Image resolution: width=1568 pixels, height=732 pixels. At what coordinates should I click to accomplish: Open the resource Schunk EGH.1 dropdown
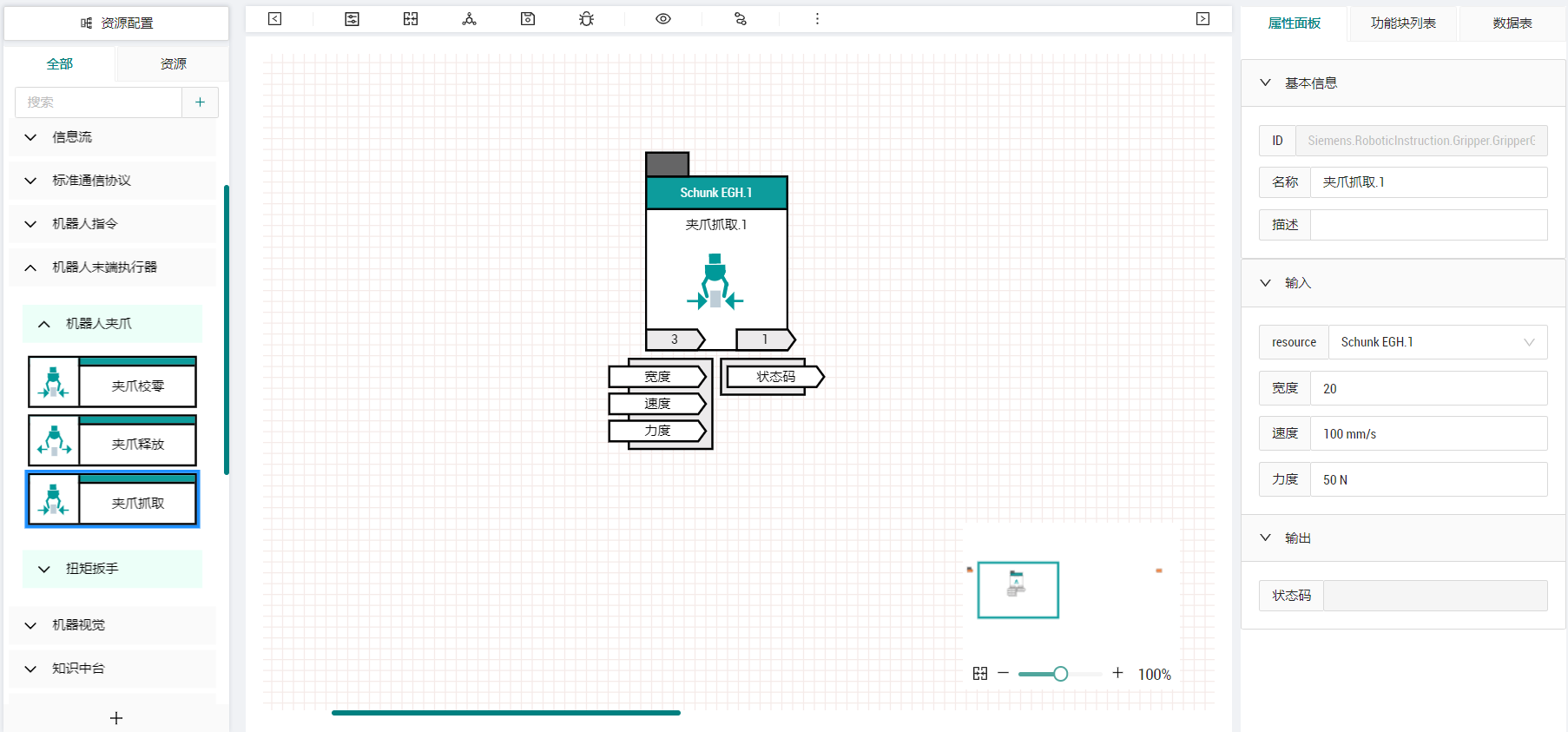pos(1438,342)
